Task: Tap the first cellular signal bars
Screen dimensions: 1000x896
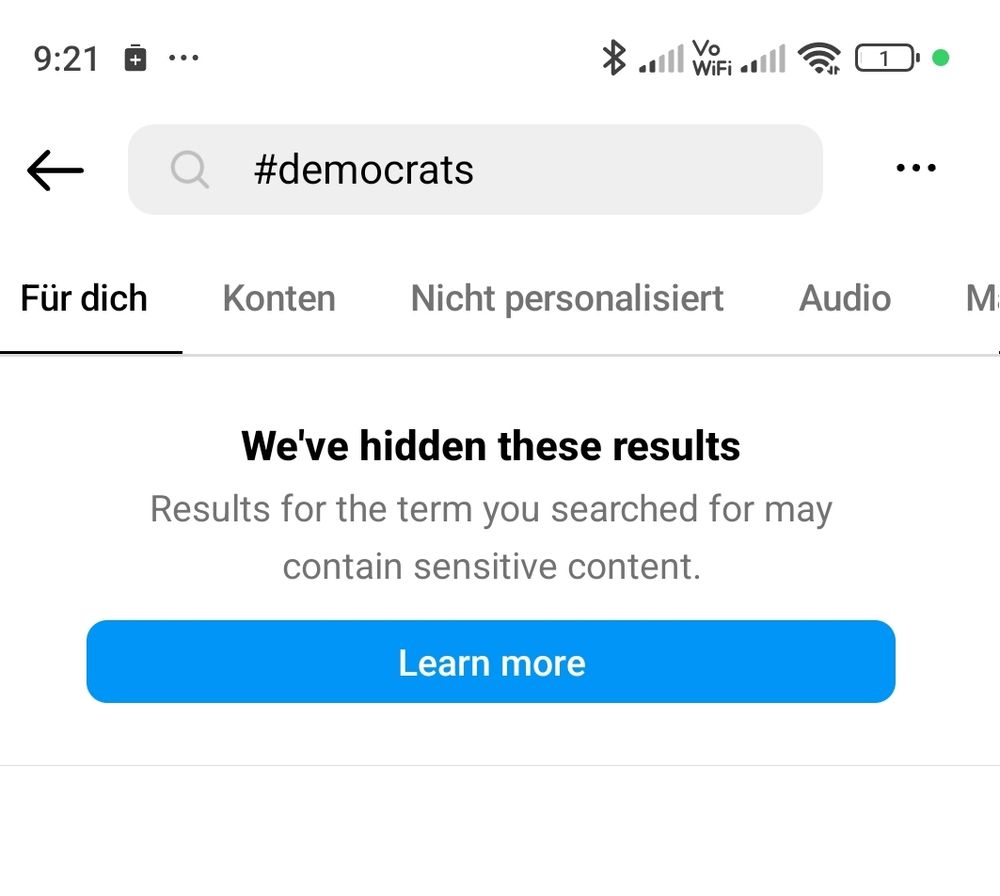Action: click(661, 60)
